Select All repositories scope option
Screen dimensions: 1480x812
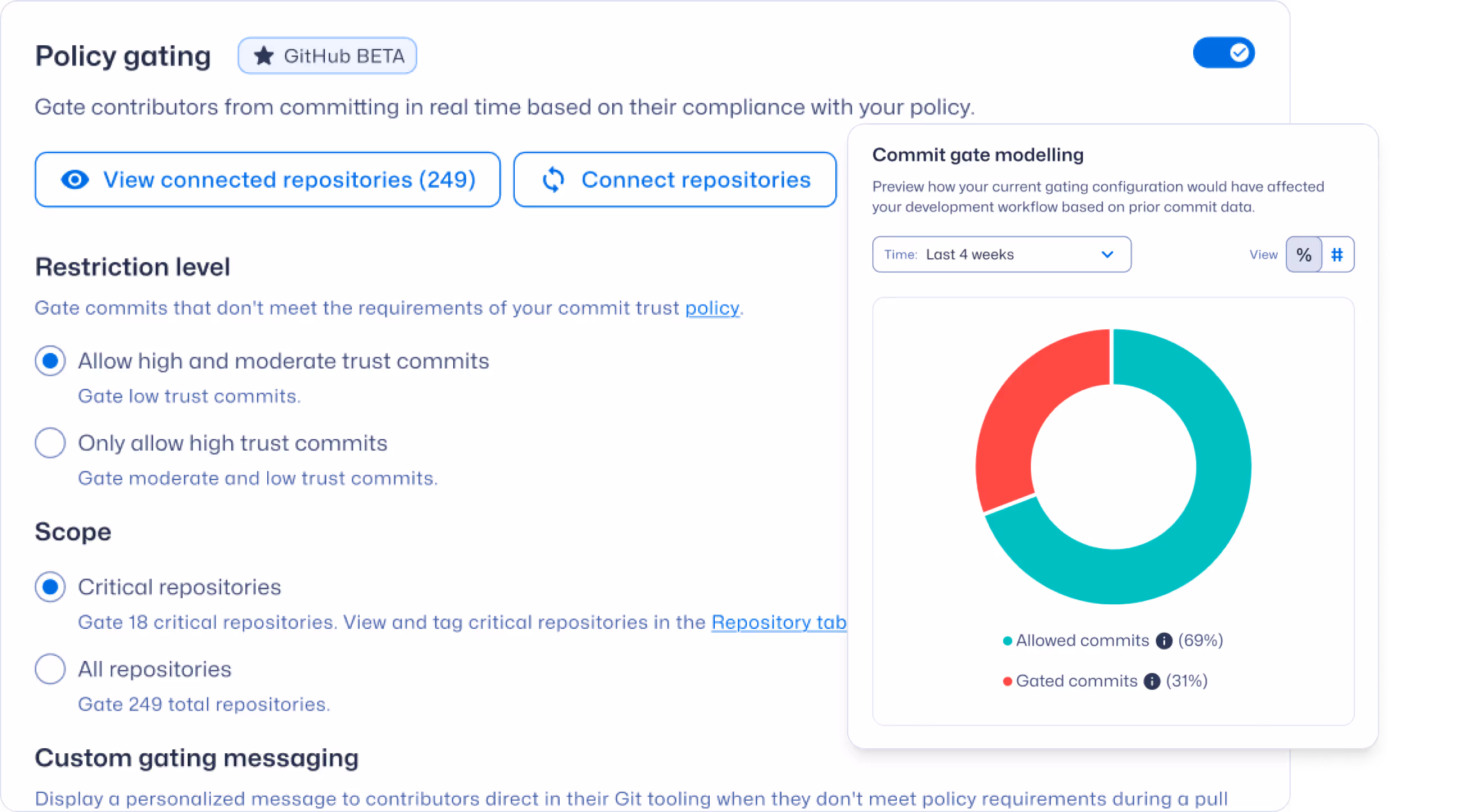tap(50, 669)
